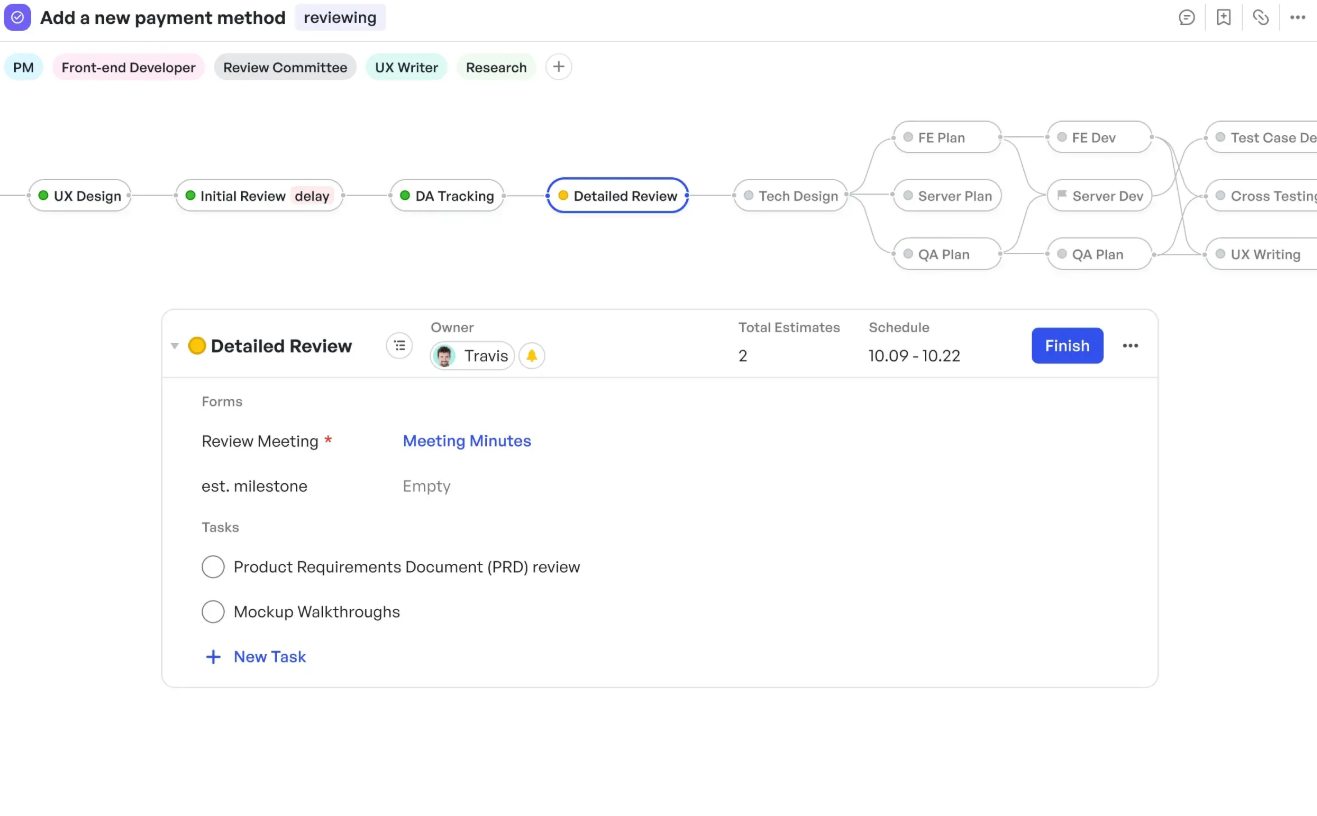1317x816 pixels.
Task: Click the Empty est. milestone field
Action: point(427,486)
